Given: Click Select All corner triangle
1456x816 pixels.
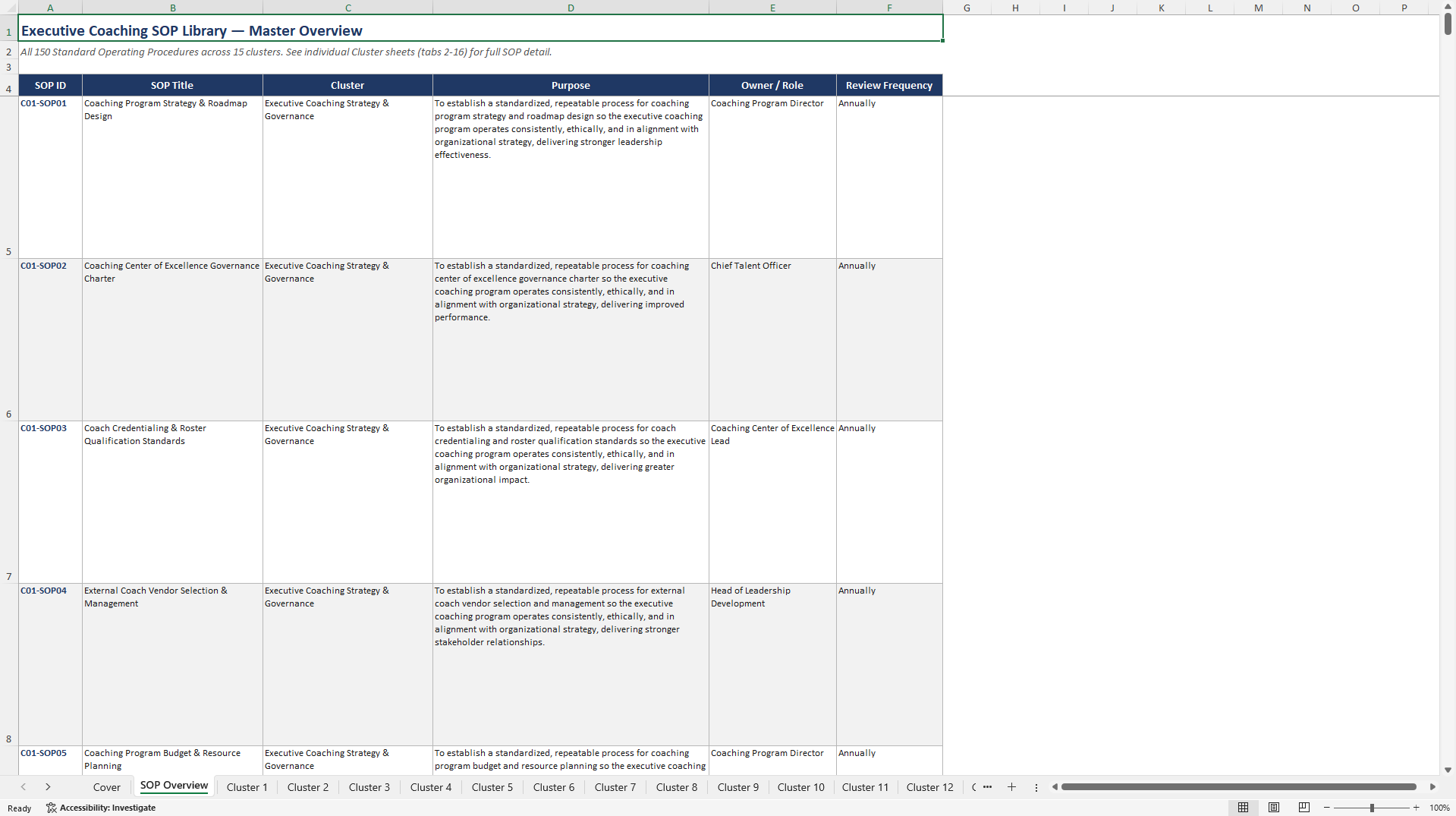Looking at the screenshot, I should click(9, 8).
